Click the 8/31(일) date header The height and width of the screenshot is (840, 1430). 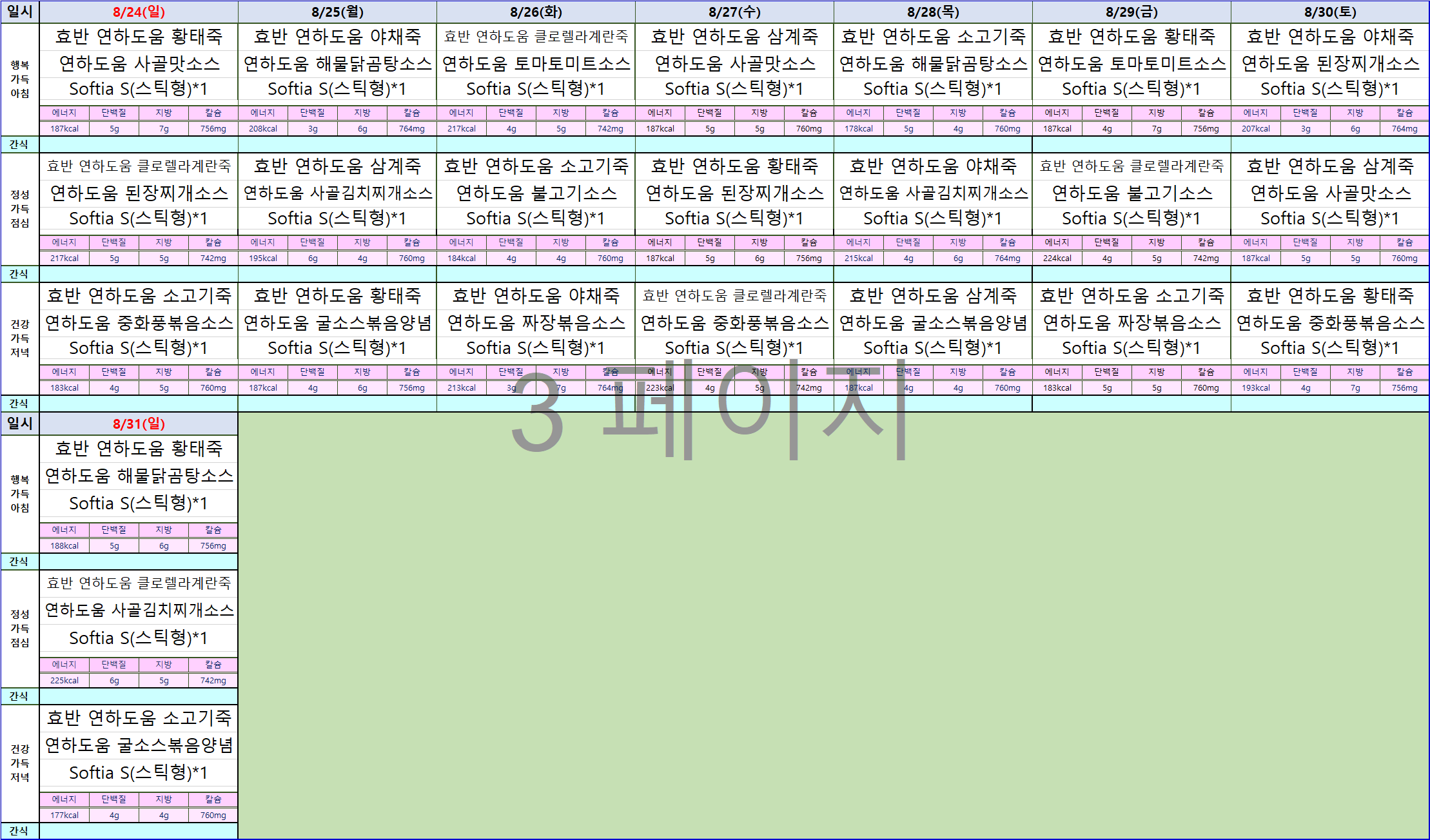point(139,424)
